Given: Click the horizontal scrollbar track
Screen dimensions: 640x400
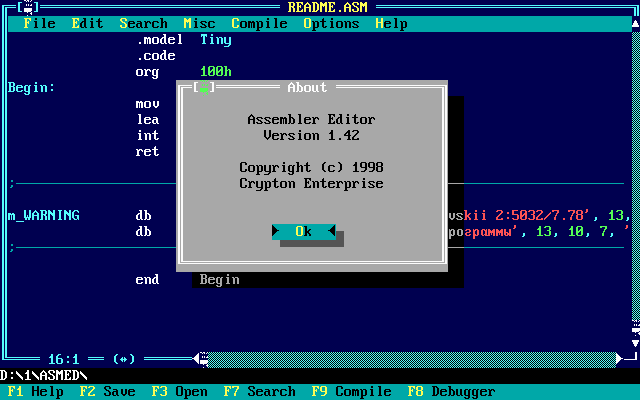Looking at the screenshot, I should [411, 359].
